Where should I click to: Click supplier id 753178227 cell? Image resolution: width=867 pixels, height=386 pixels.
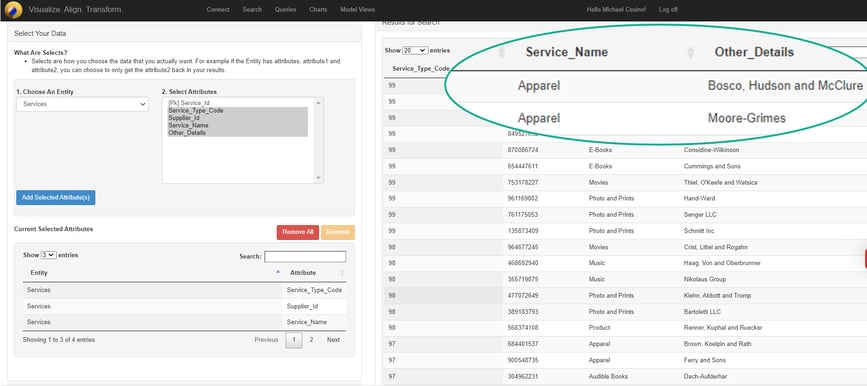523,182
